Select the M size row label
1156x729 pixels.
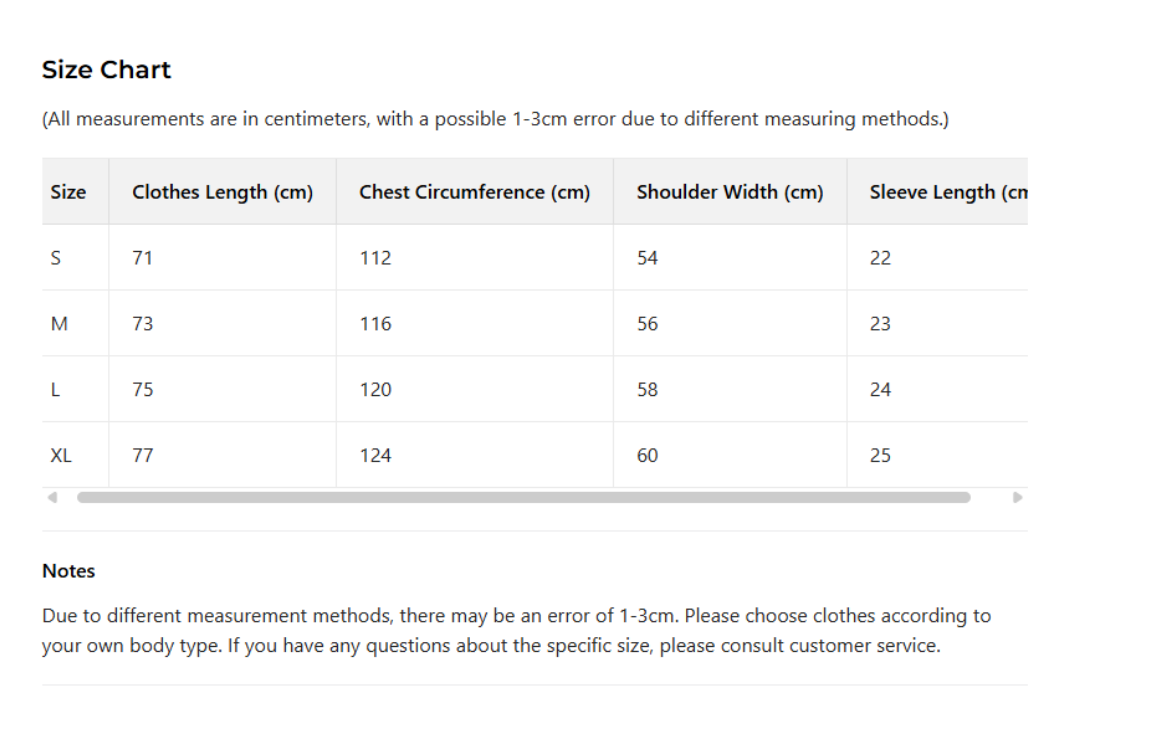tap(59, 324)
